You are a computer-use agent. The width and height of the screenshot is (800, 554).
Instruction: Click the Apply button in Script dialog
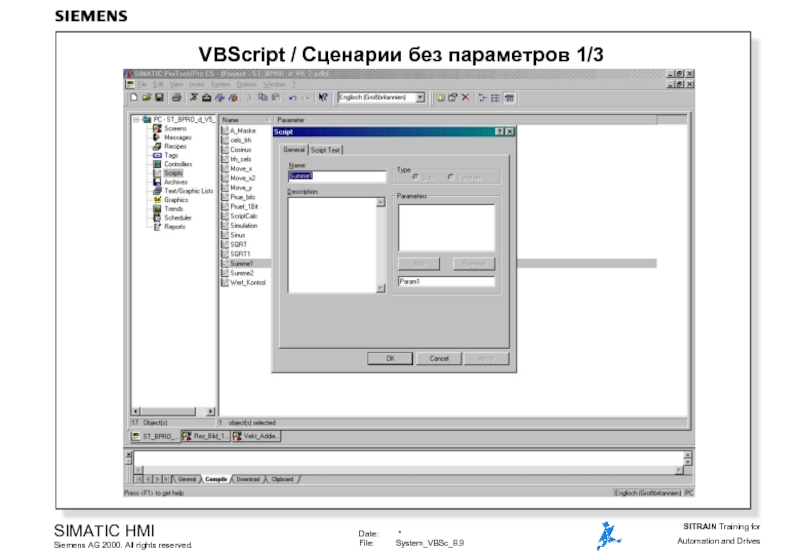tap(486, 359)
